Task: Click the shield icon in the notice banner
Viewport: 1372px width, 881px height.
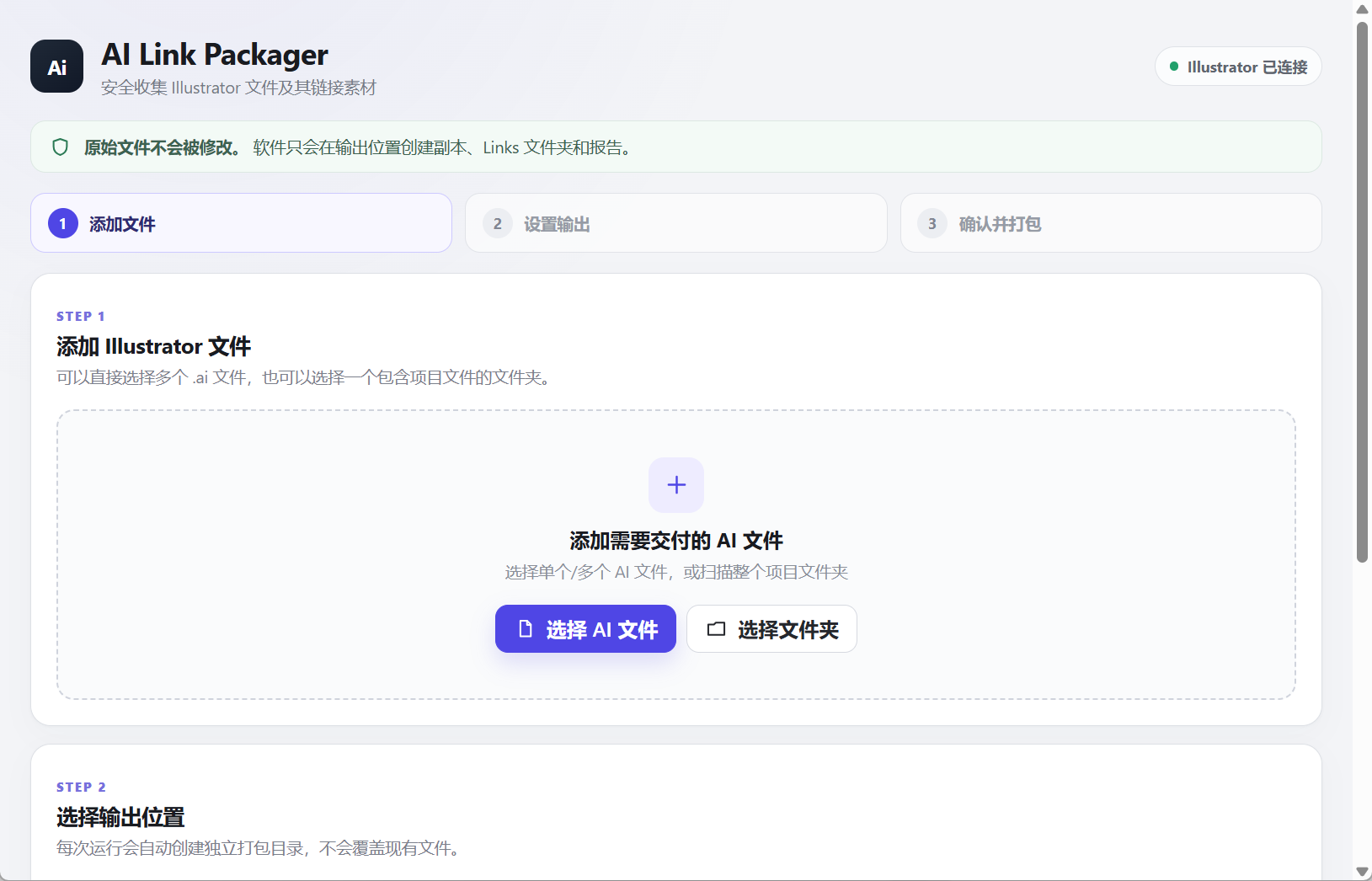Action: (60, 147)
